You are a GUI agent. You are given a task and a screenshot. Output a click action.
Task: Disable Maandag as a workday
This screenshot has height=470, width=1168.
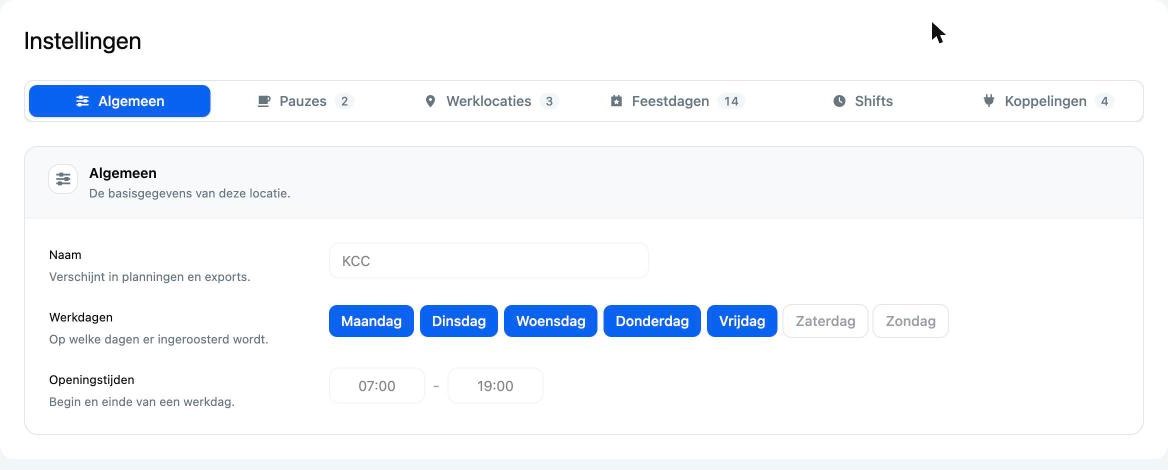pyautogui.click(x=371, y=321)
